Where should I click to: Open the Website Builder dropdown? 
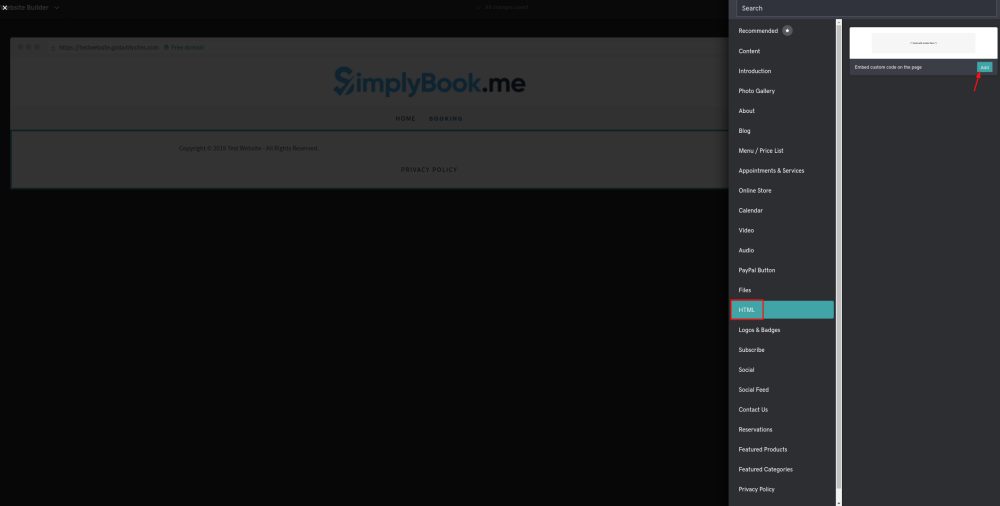pyautogui.click(x=57, y=7)
